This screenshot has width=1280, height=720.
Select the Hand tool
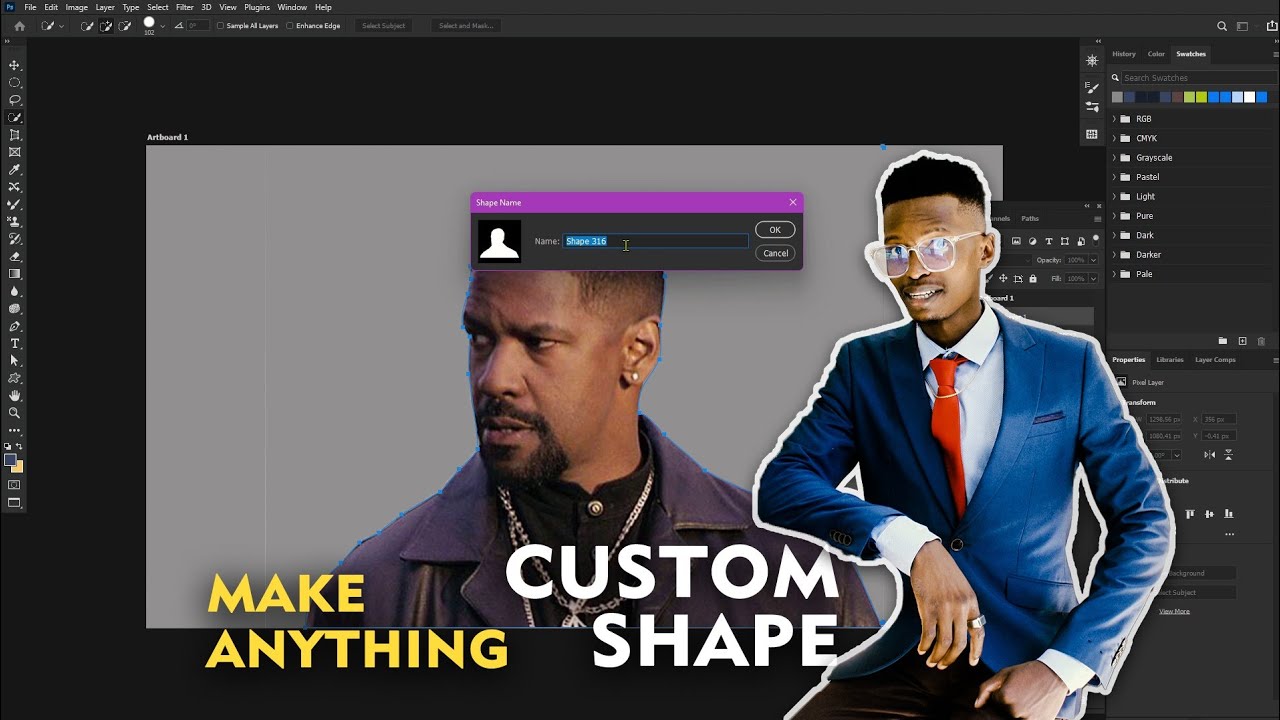[x=14, y=396]
